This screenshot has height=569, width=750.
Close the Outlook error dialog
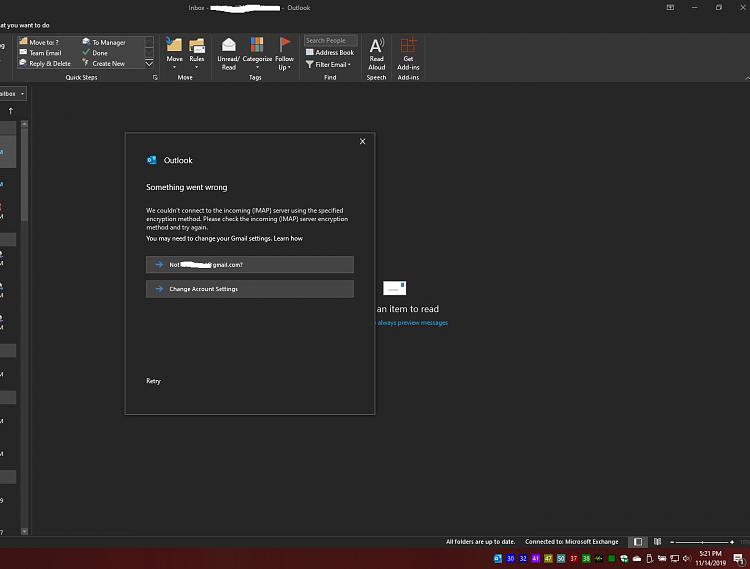tap(363, 141)
